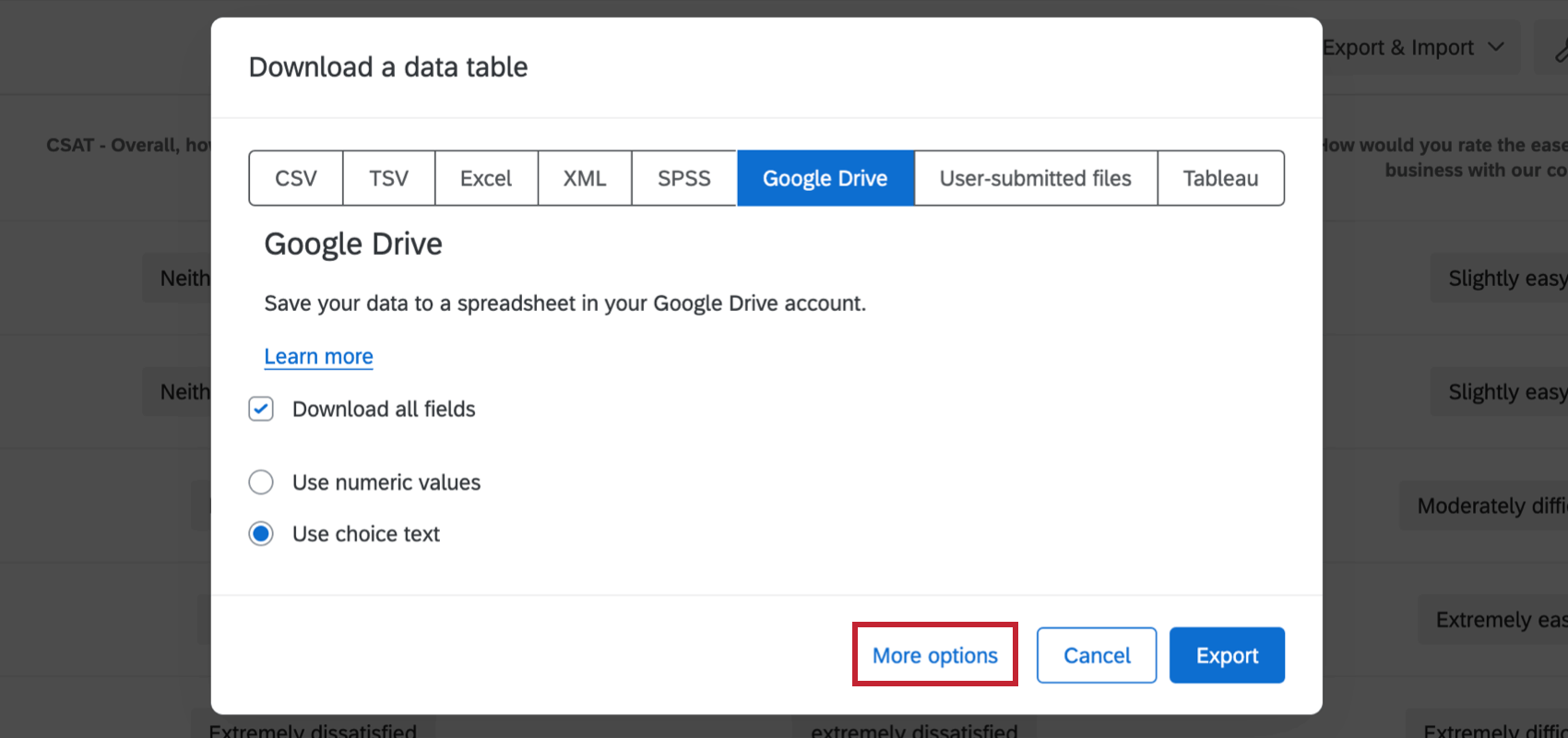The width and height of the screenshot is (1568, 738).
Task: Select the Use choice text radio button
Action: [x=261, y=534]
